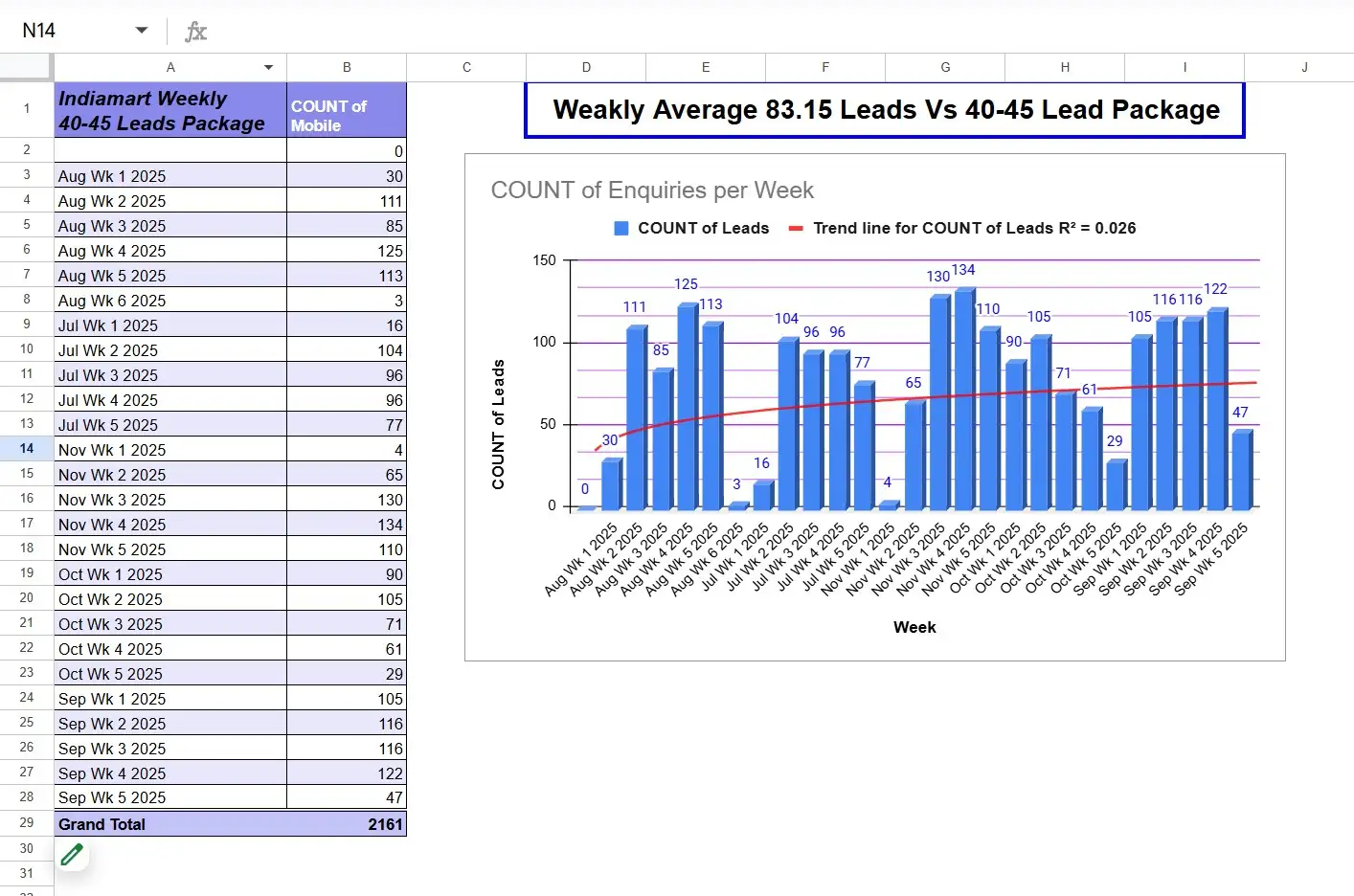Click the 'Weakly Average 83.15 Leads' title cell

[885, 110]
